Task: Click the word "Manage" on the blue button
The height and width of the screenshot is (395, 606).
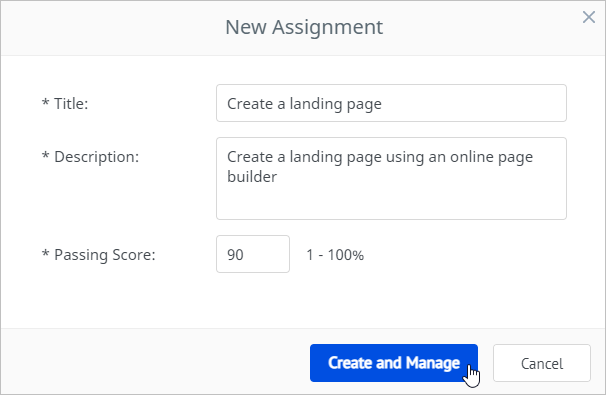Action: click(x=433, y=363)
